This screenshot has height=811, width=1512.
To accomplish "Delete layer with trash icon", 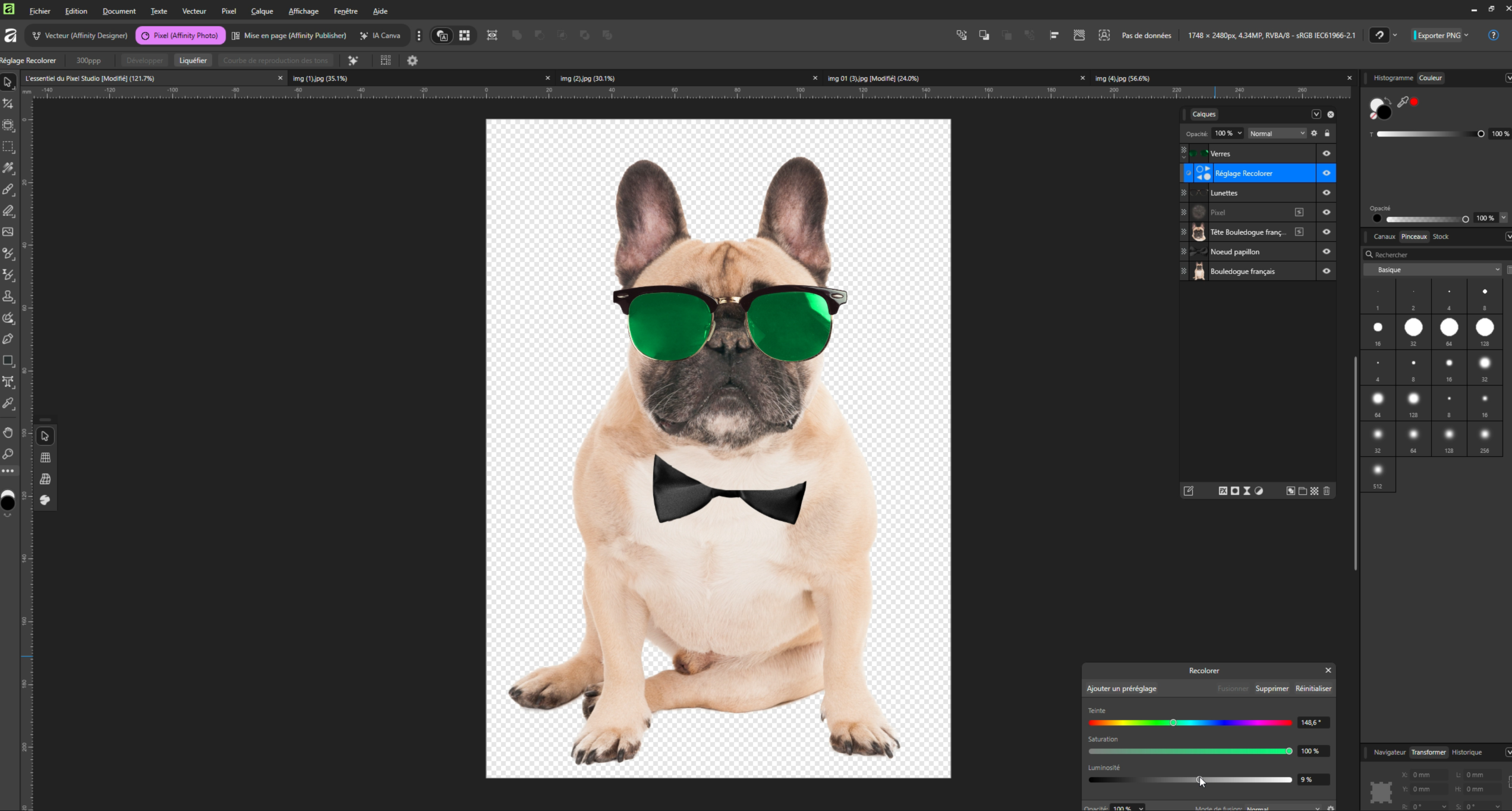I will pyautogui.click(x=1327, y=491).
